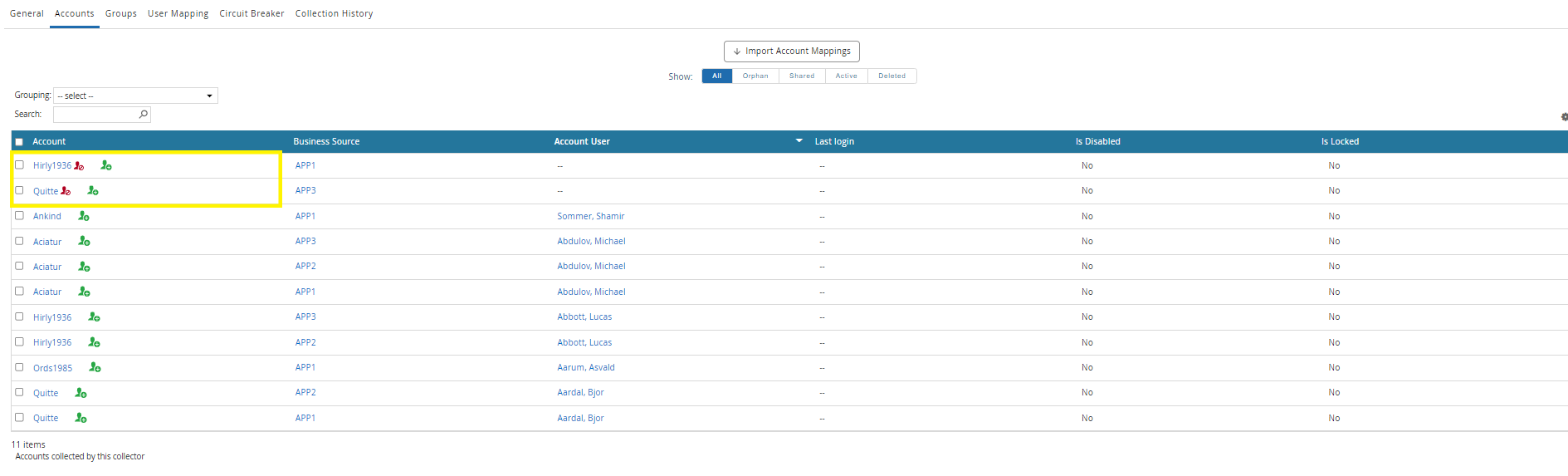
Task: Click the green add-user icon in the Ords1985 row
Action: point(95,367)
